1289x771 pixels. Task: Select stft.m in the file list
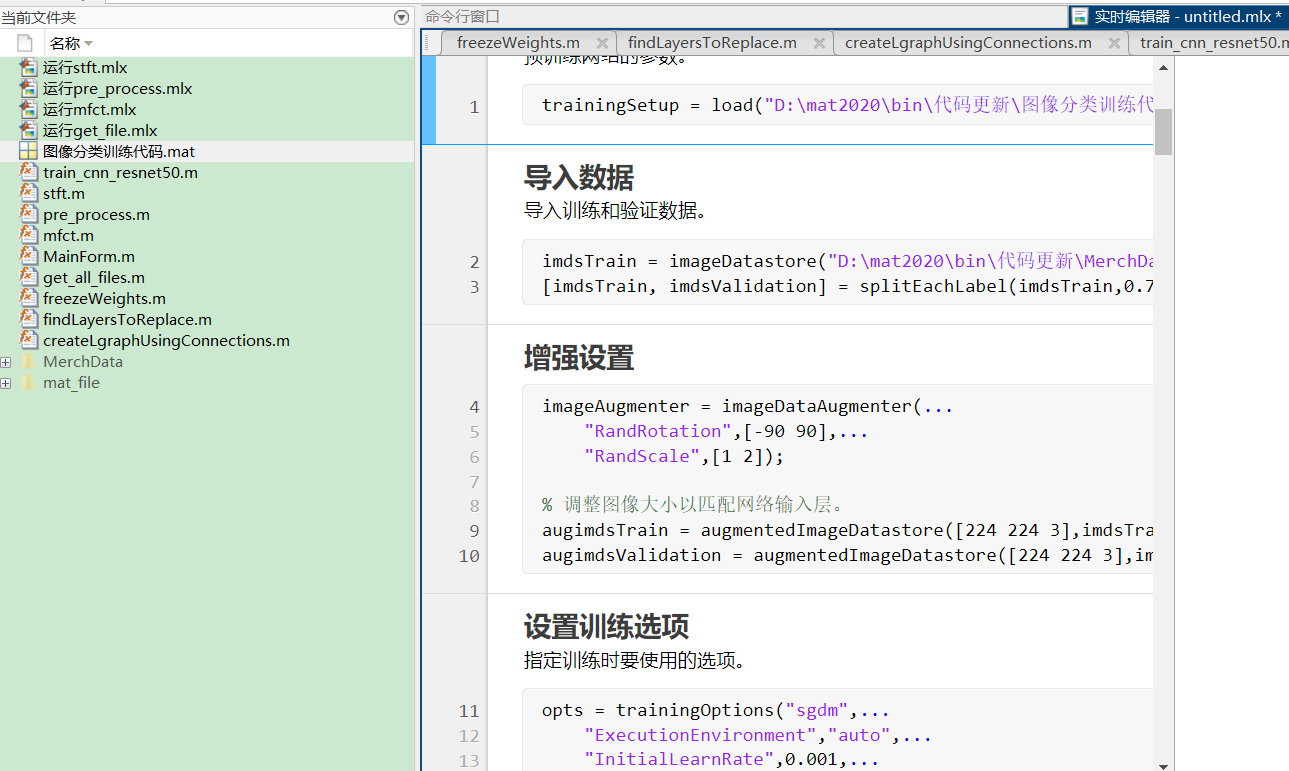pos(64,194)
